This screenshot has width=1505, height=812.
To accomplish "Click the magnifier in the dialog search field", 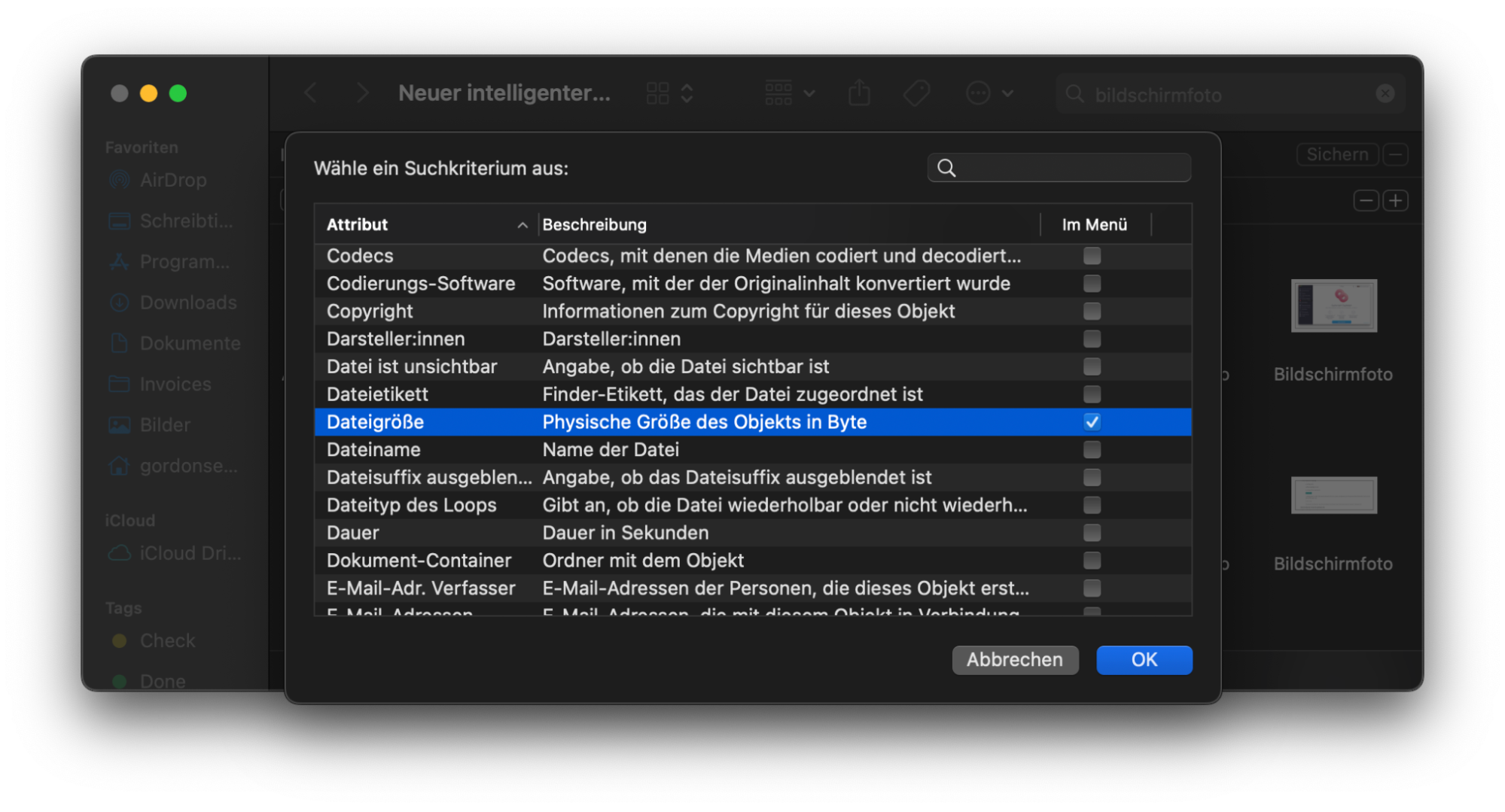I will pos(947,167).
